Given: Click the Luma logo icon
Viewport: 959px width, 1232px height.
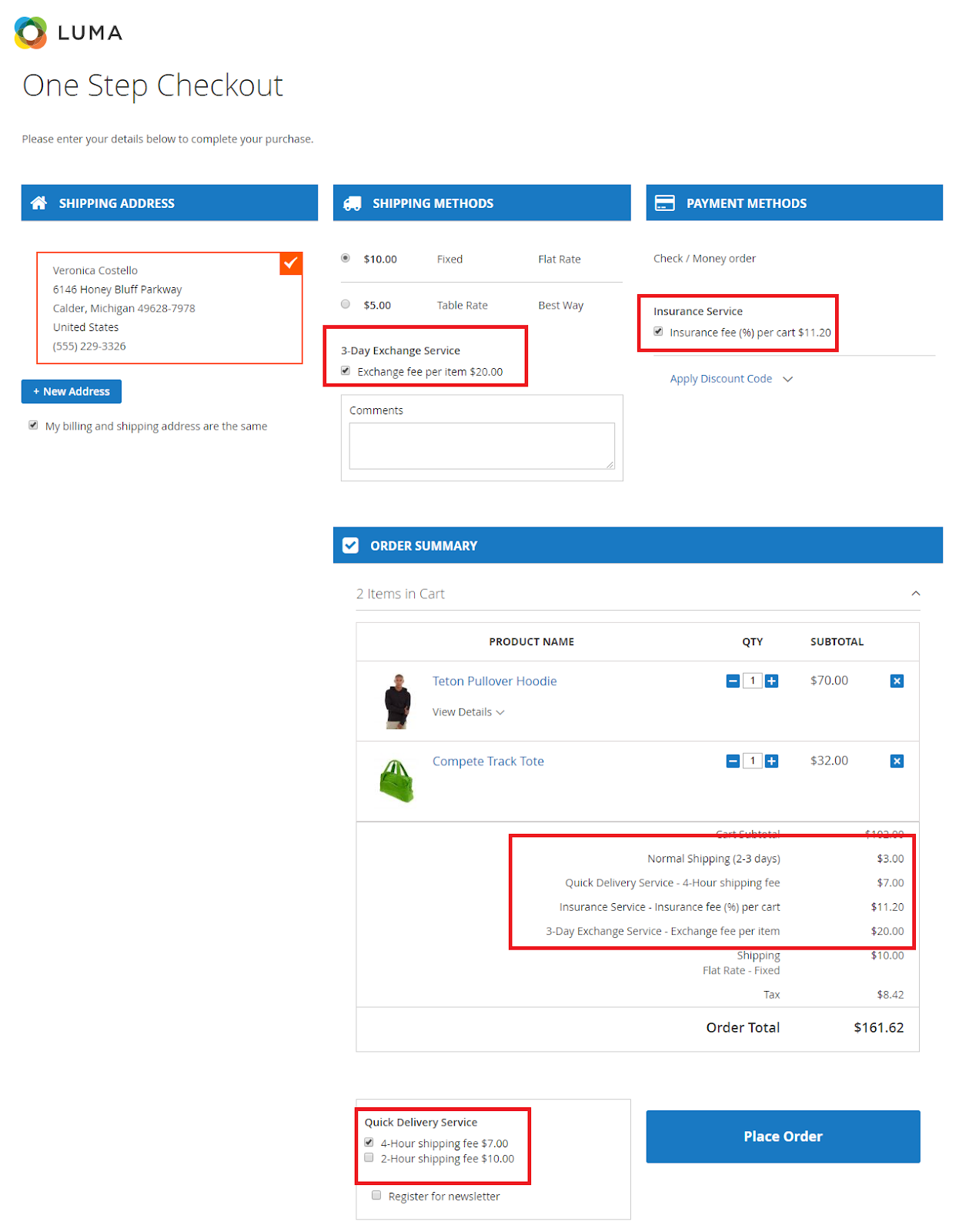Looking at the screenshot, I should pos(31,33).
